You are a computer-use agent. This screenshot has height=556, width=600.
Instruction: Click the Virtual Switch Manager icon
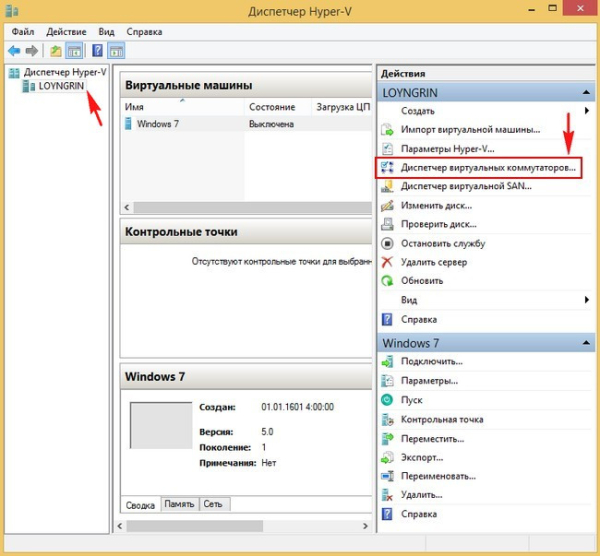point(388,168)
